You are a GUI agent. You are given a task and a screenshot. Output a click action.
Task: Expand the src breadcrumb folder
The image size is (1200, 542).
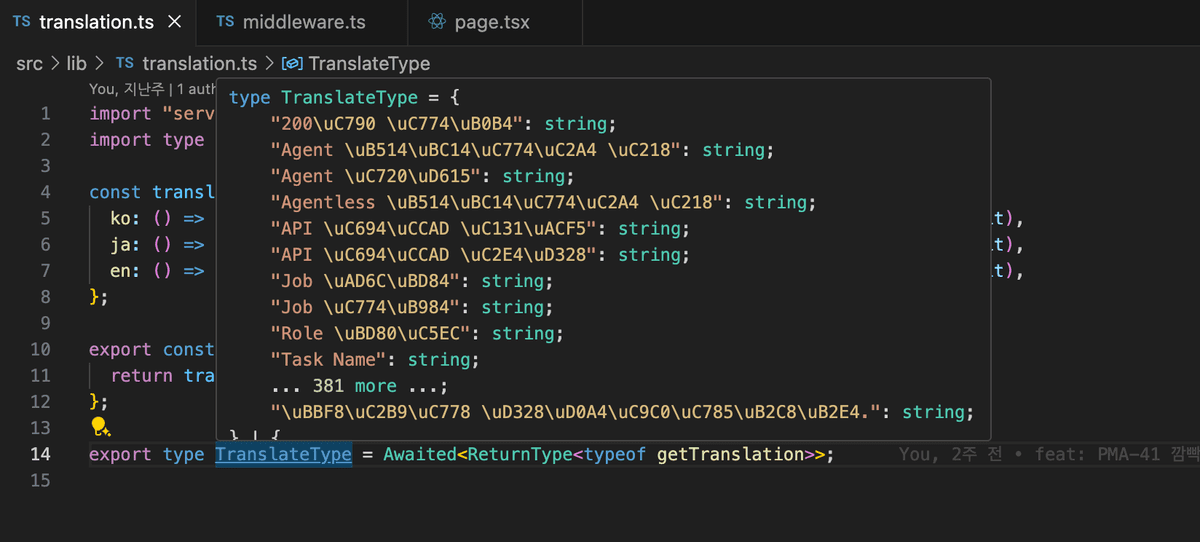(x=29, y=64)
